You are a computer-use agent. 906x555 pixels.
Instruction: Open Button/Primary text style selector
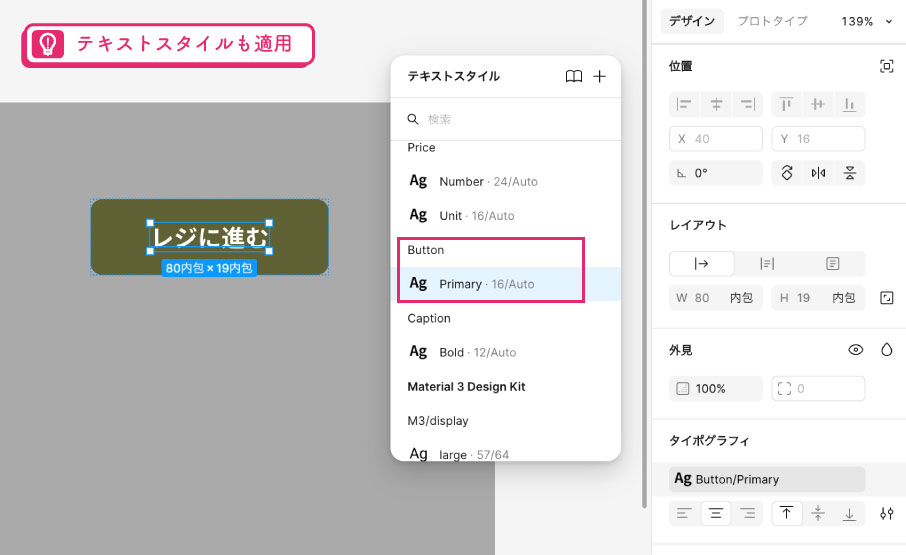(x=767, y=479)
